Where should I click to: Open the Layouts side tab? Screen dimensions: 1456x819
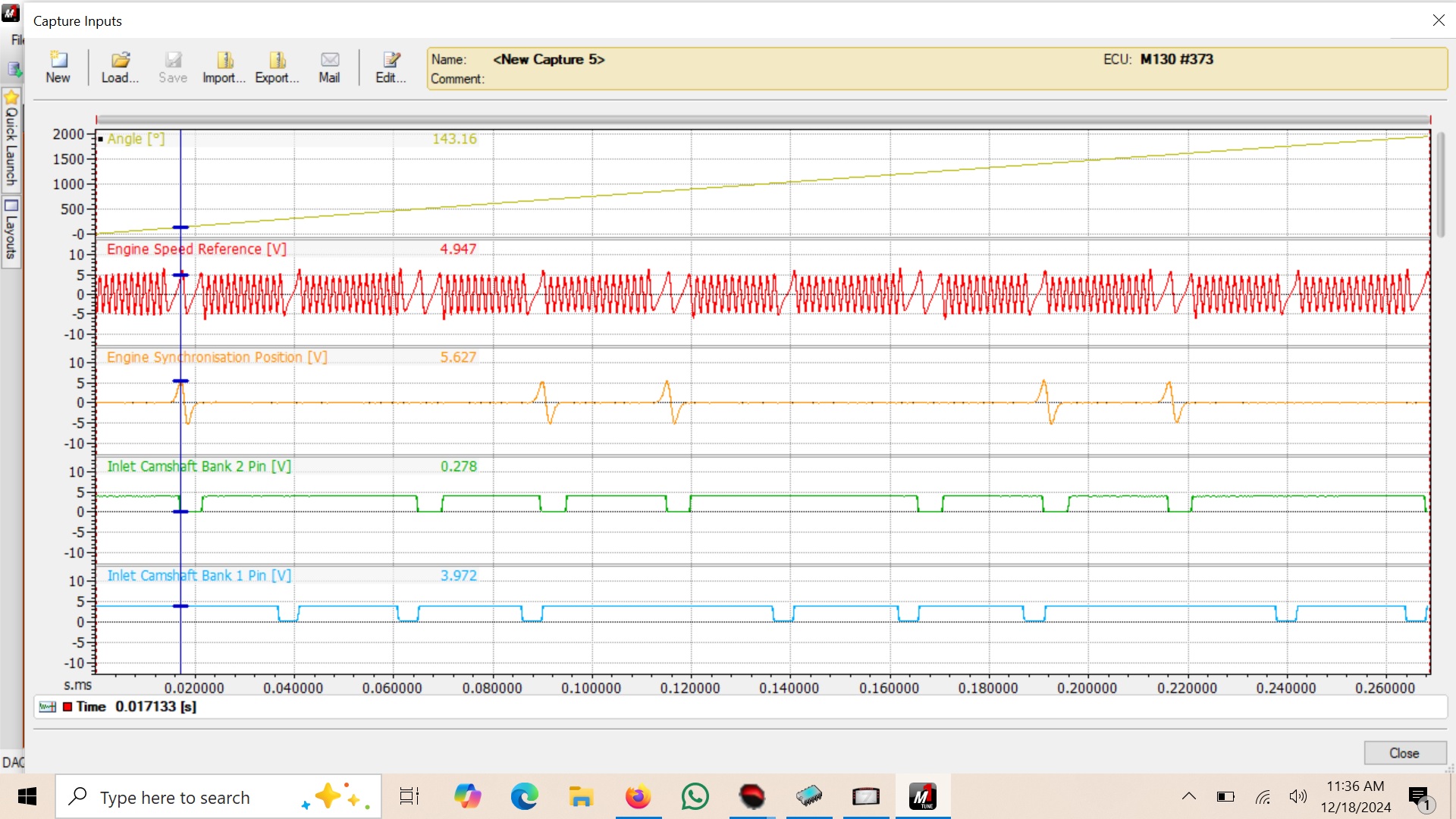(x=11, y=231)
